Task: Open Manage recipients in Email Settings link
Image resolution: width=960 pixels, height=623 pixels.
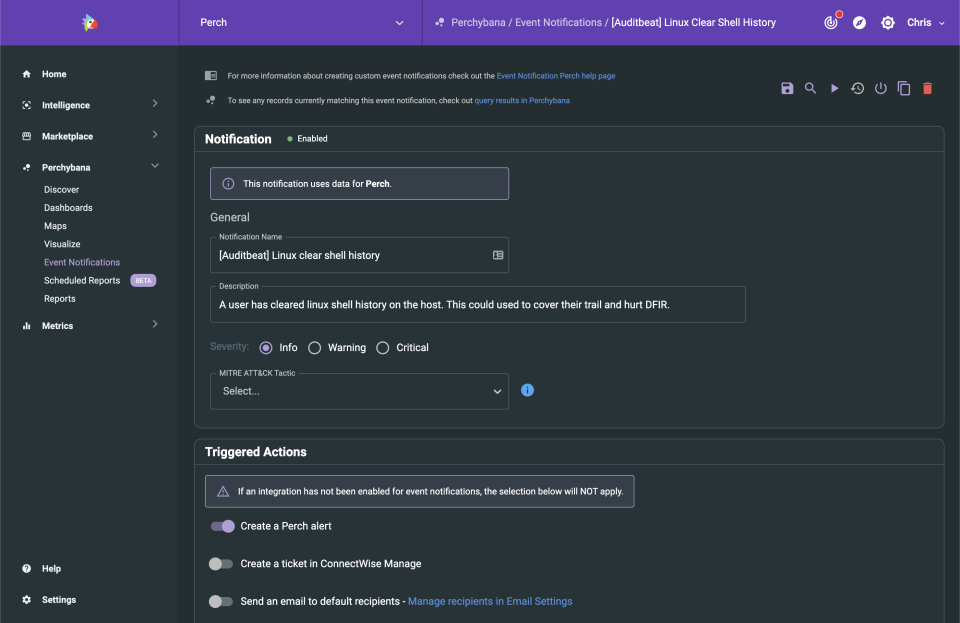Action: (x=490, y=602)
